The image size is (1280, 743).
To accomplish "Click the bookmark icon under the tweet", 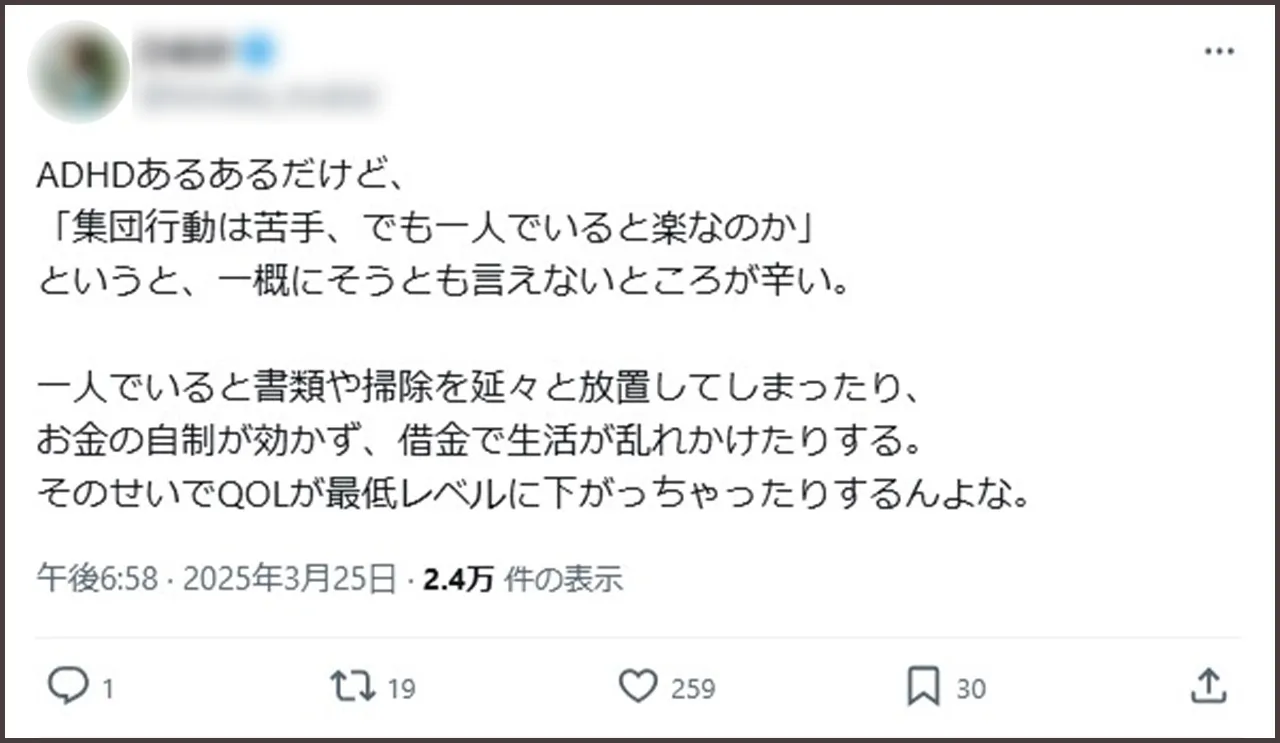I will (x=924, y=687).
